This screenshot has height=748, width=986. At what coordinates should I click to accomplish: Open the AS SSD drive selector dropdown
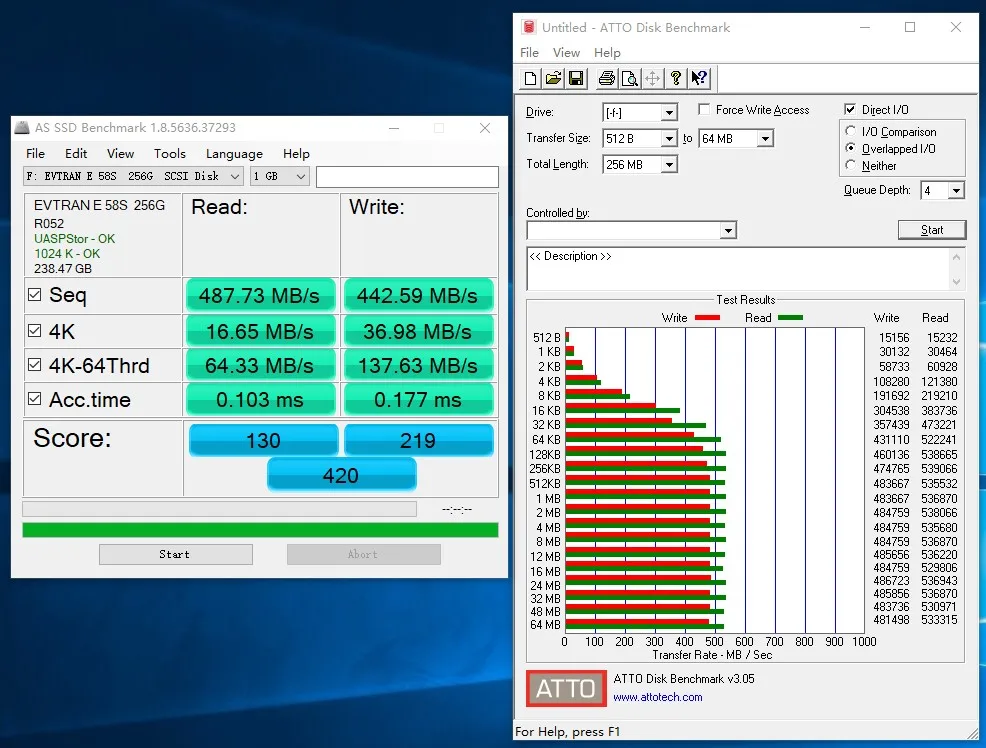pyautogui.click(x=235, y=177)
